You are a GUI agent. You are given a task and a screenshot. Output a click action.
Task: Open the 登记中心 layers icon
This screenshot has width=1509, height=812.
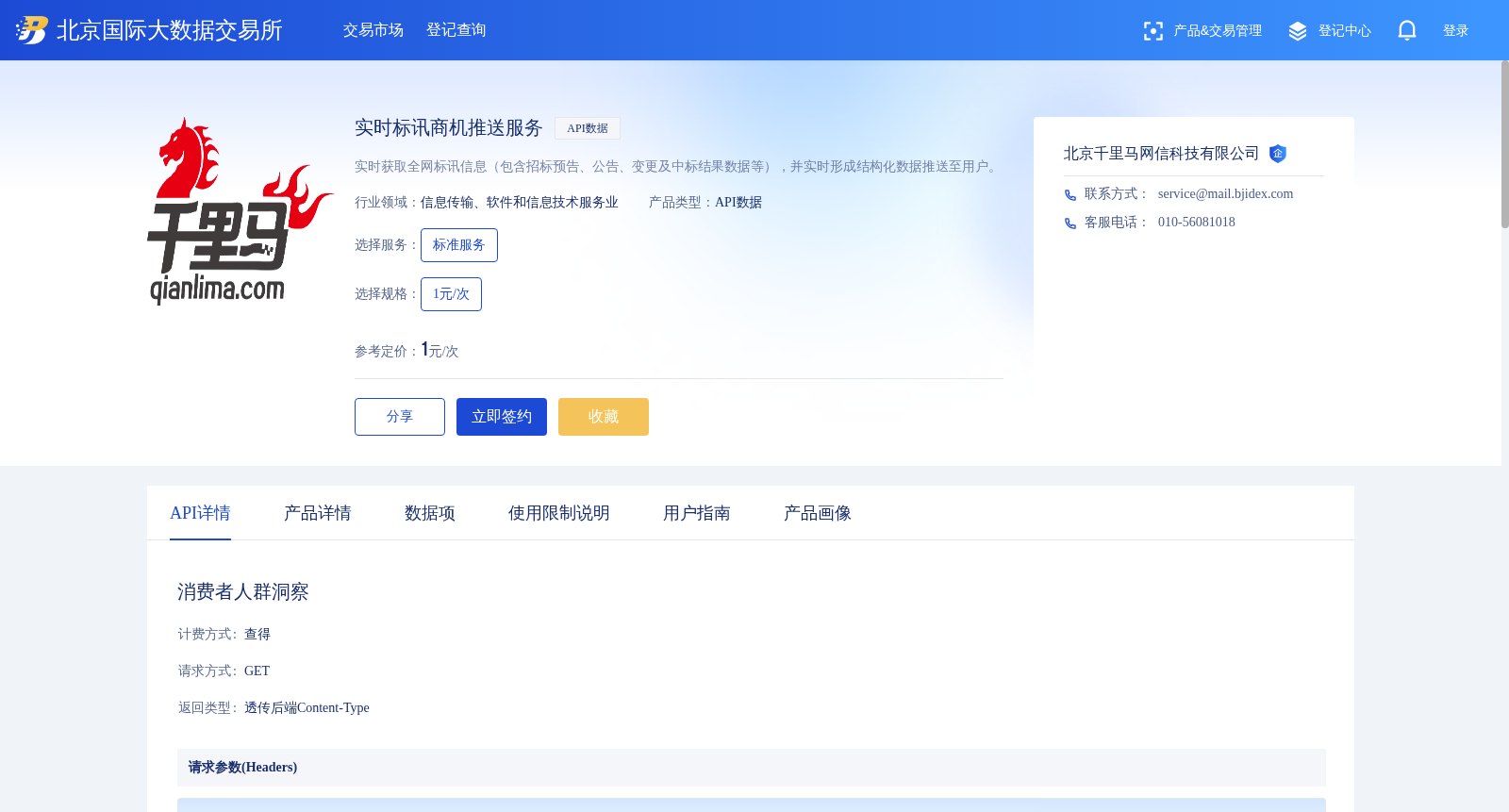click(x=1298, y=31)
